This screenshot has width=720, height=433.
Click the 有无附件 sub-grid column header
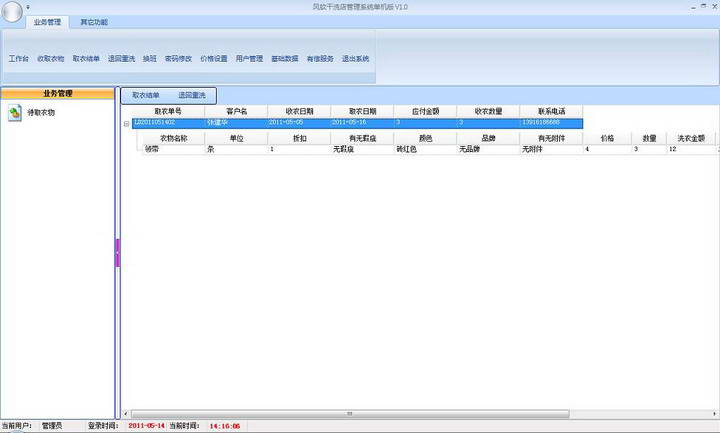click(x=551, y=138)
